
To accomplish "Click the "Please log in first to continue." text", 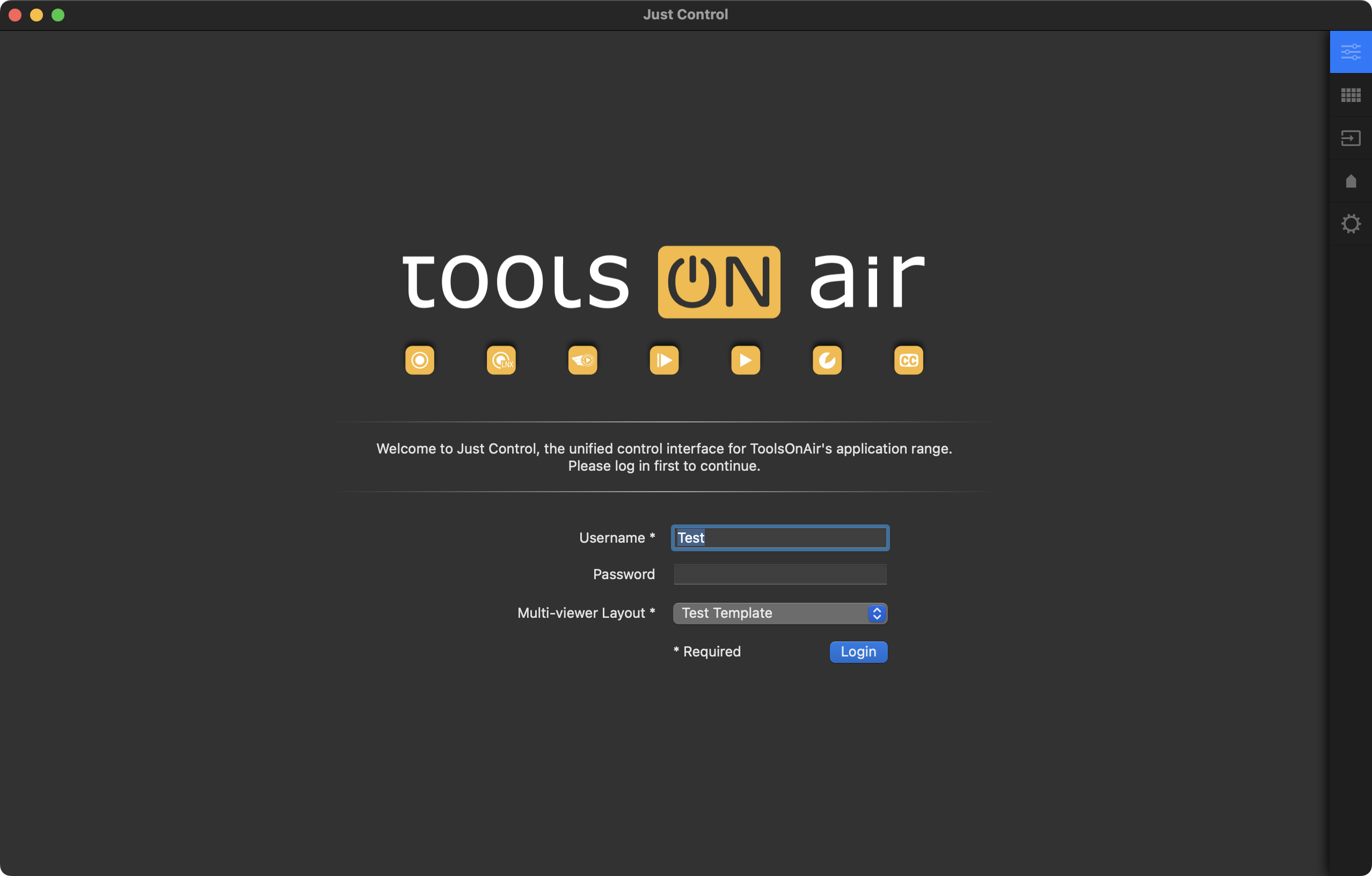I will click(x=665, y=466).
